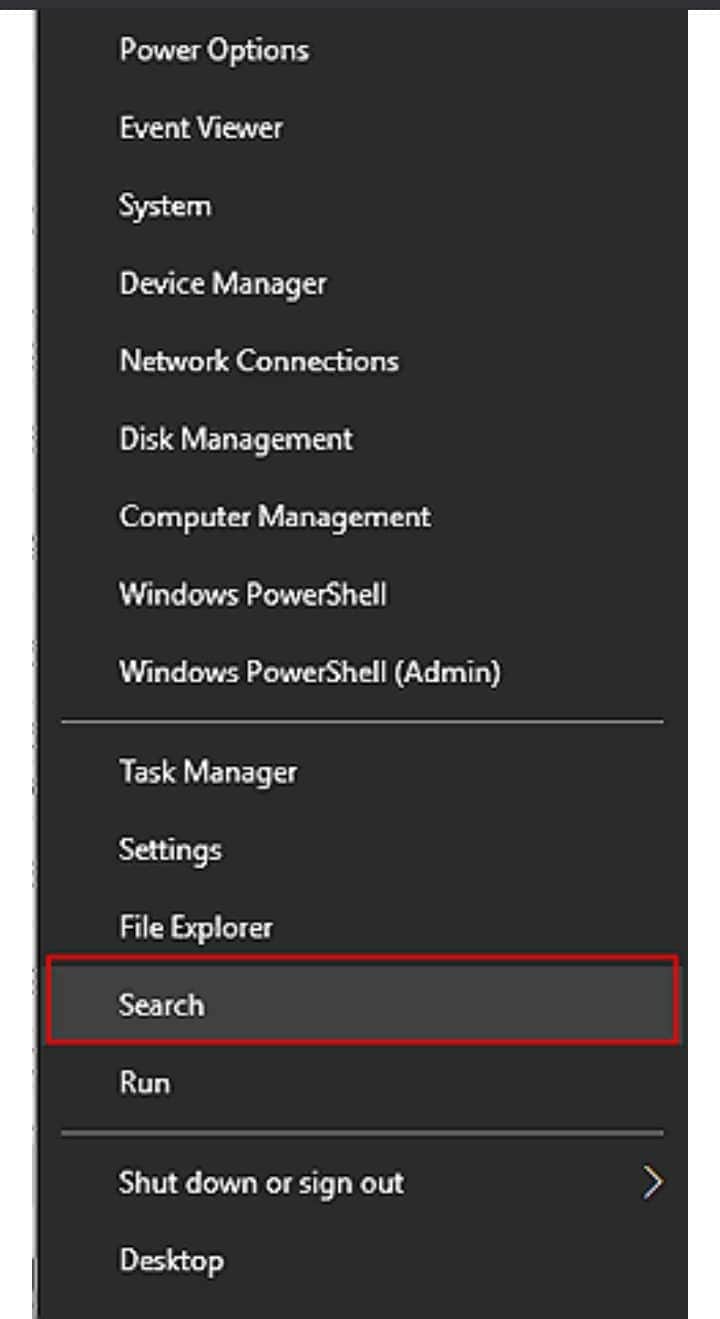Open Disk Management
This screenshot has width=720, height=1319.
236,439
